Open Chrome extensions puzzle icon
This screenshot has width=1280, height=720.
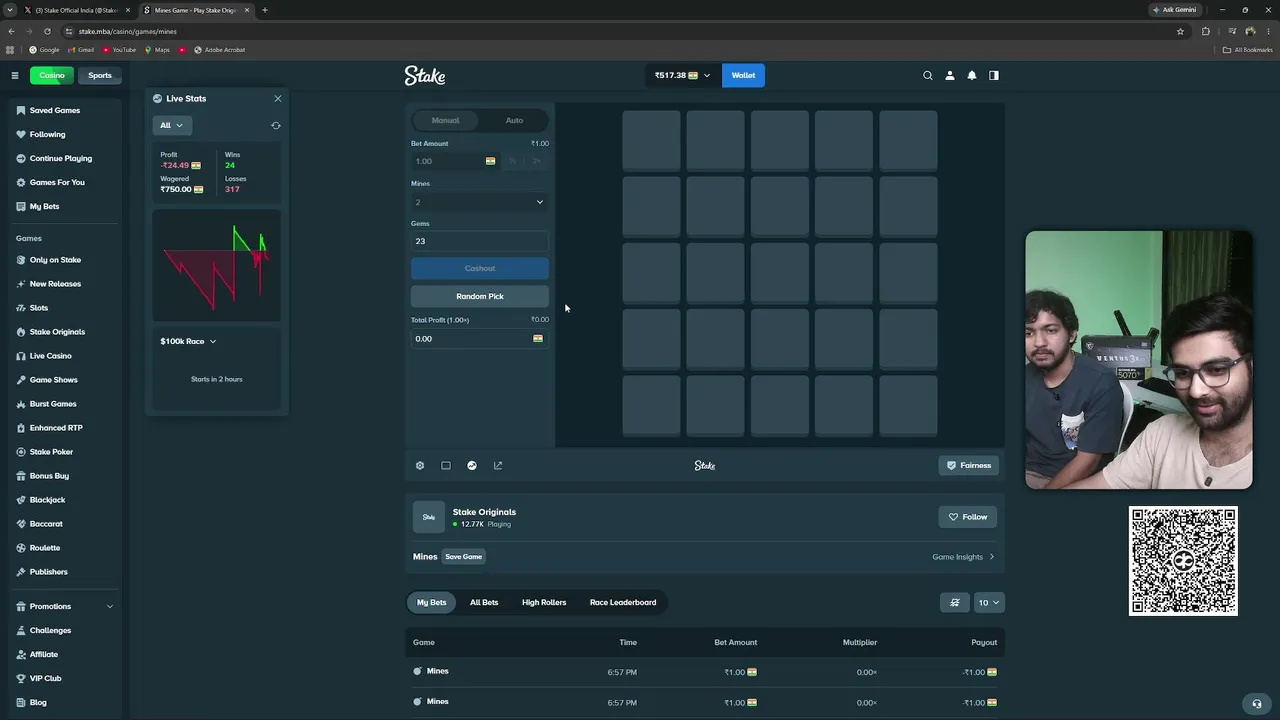1205,31
